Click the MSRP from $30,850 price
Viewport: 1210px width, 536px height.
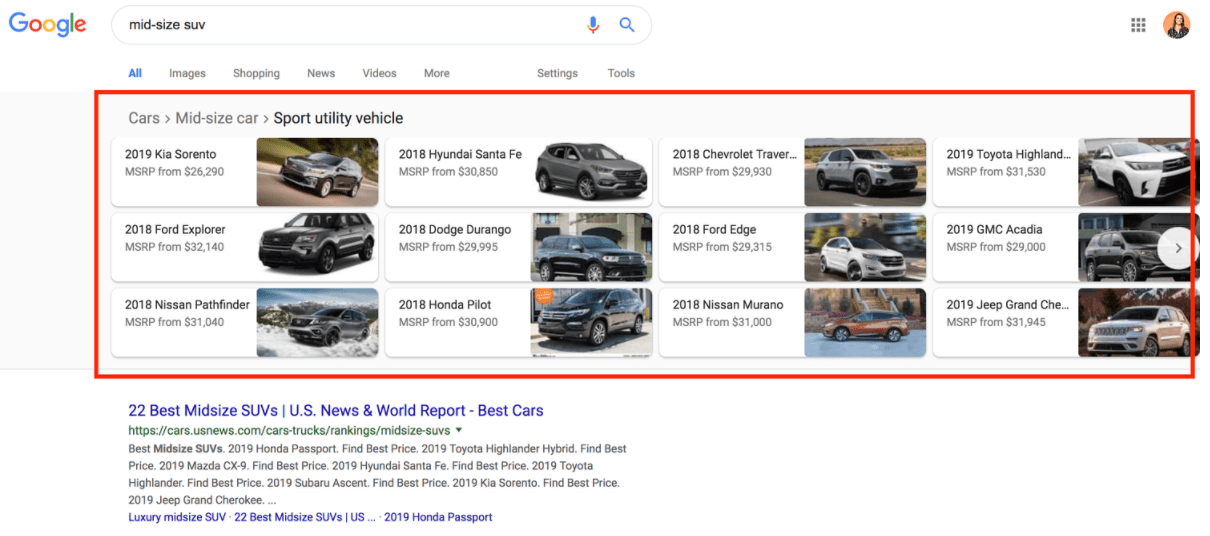[x=448, y=172]
